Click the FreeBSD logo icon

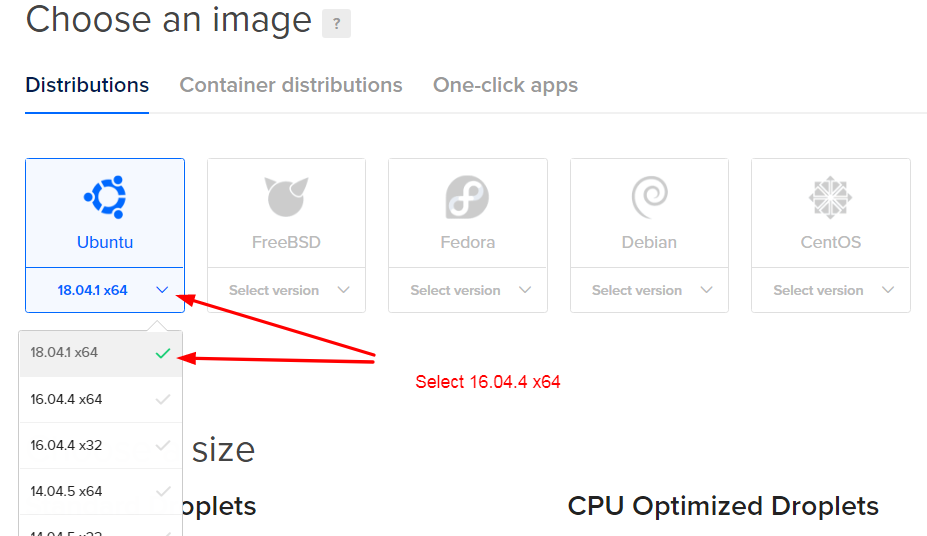click(x=286, y=197)
